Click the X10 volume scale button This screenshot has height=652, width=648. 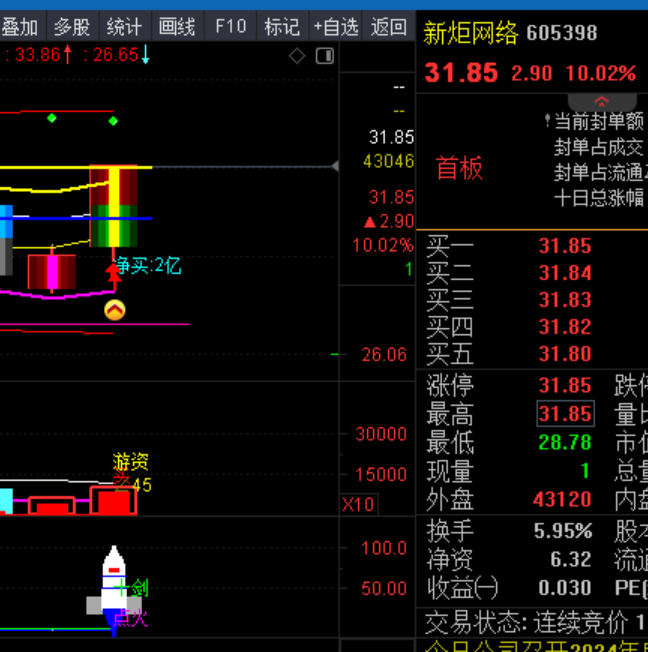359,504
